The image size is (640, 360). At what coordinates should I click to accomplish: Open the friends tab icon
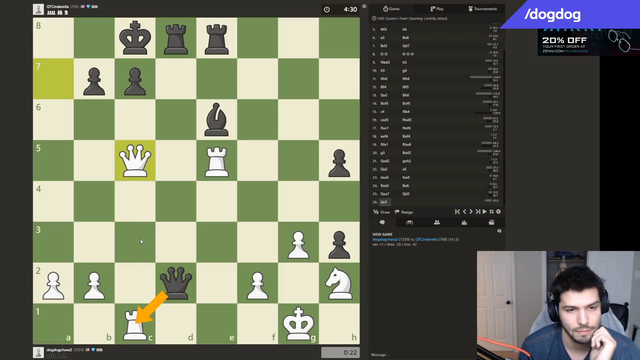[x=437, y=222]
